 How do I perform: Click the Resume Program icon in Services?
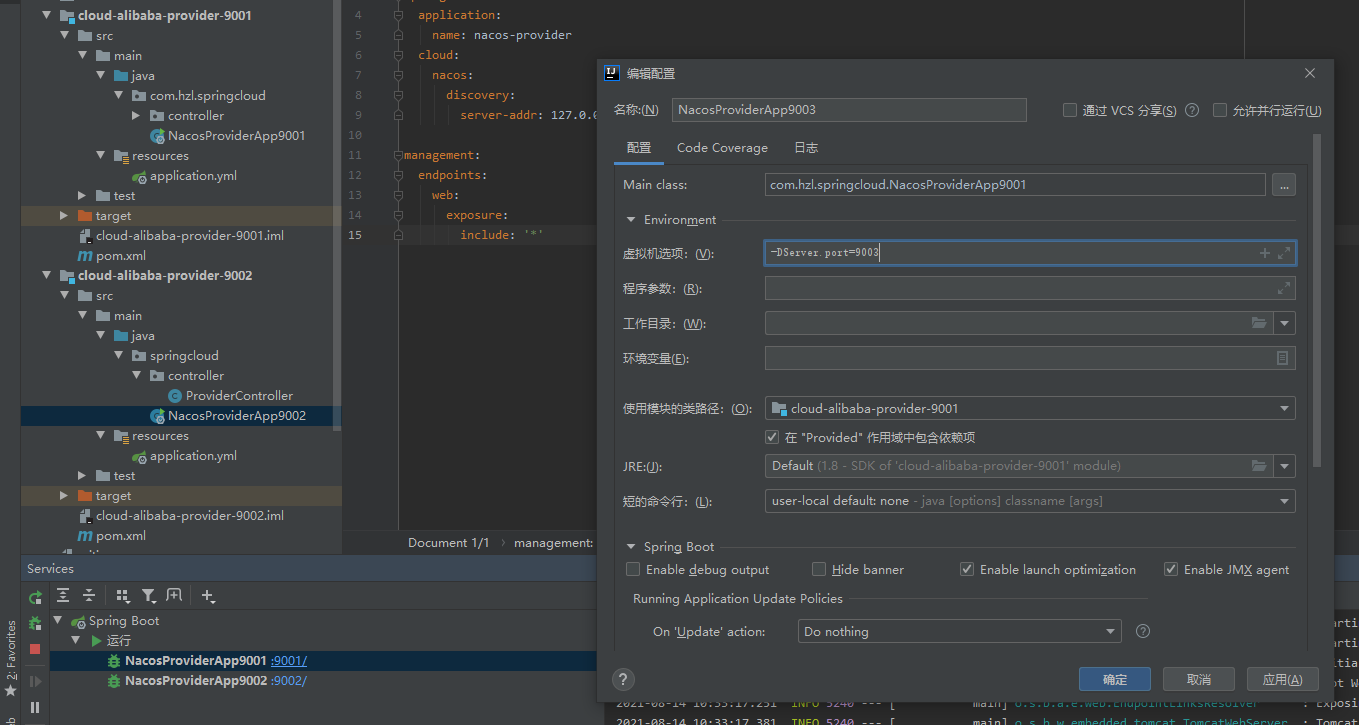click(x=35, y=681)
